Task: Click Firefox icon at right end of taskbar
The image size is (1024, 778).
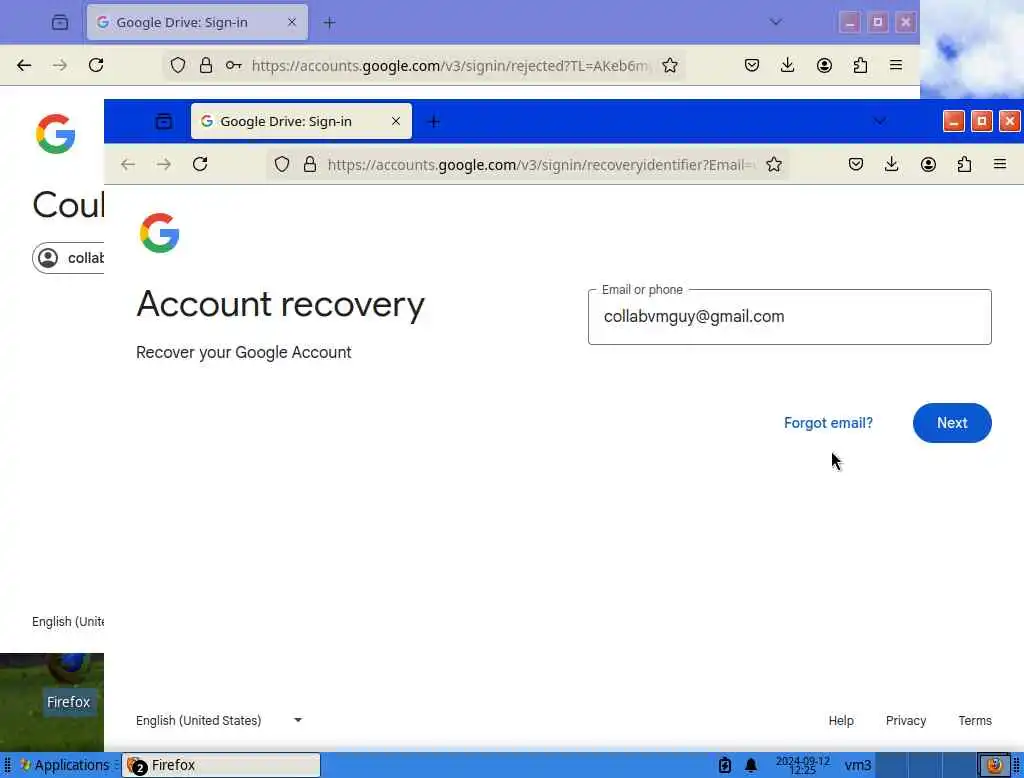Action: pyautogui.click(x=994, y=765)
